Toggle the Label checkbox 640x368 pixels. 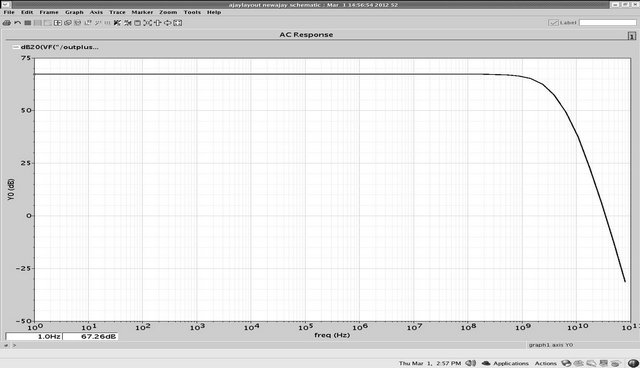coord(553,23)
